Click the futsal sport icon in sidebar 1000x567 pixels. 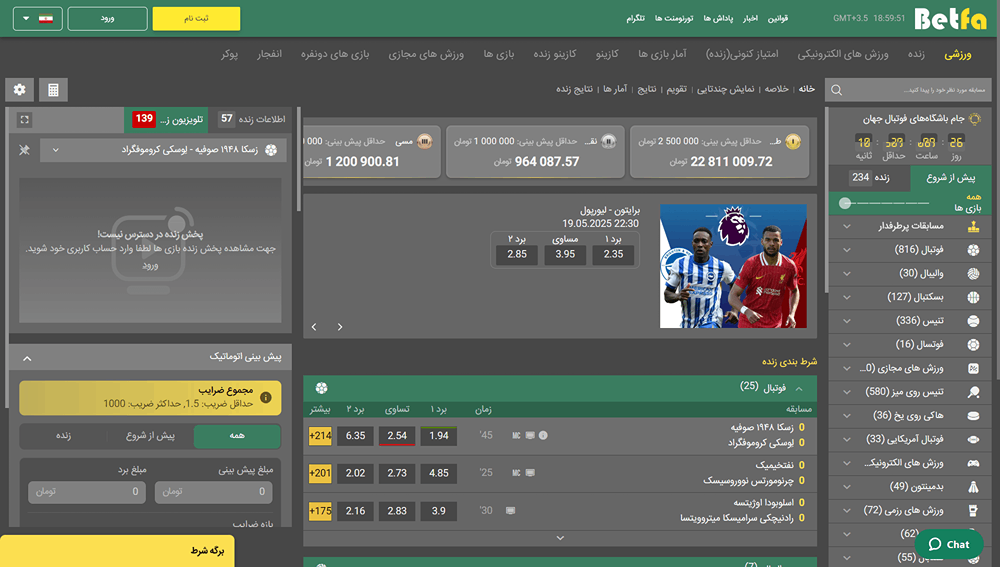click(x=973, y=344)
